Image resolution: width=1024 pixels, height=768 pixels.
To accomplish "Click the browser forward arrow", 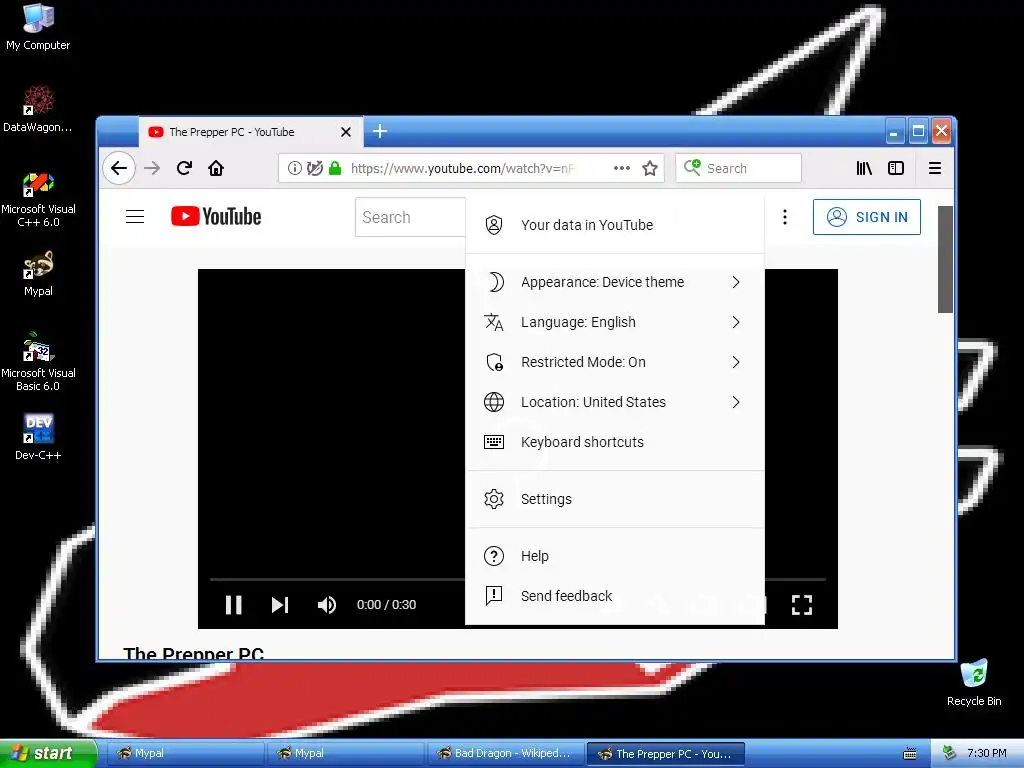I will click(152, 168).
